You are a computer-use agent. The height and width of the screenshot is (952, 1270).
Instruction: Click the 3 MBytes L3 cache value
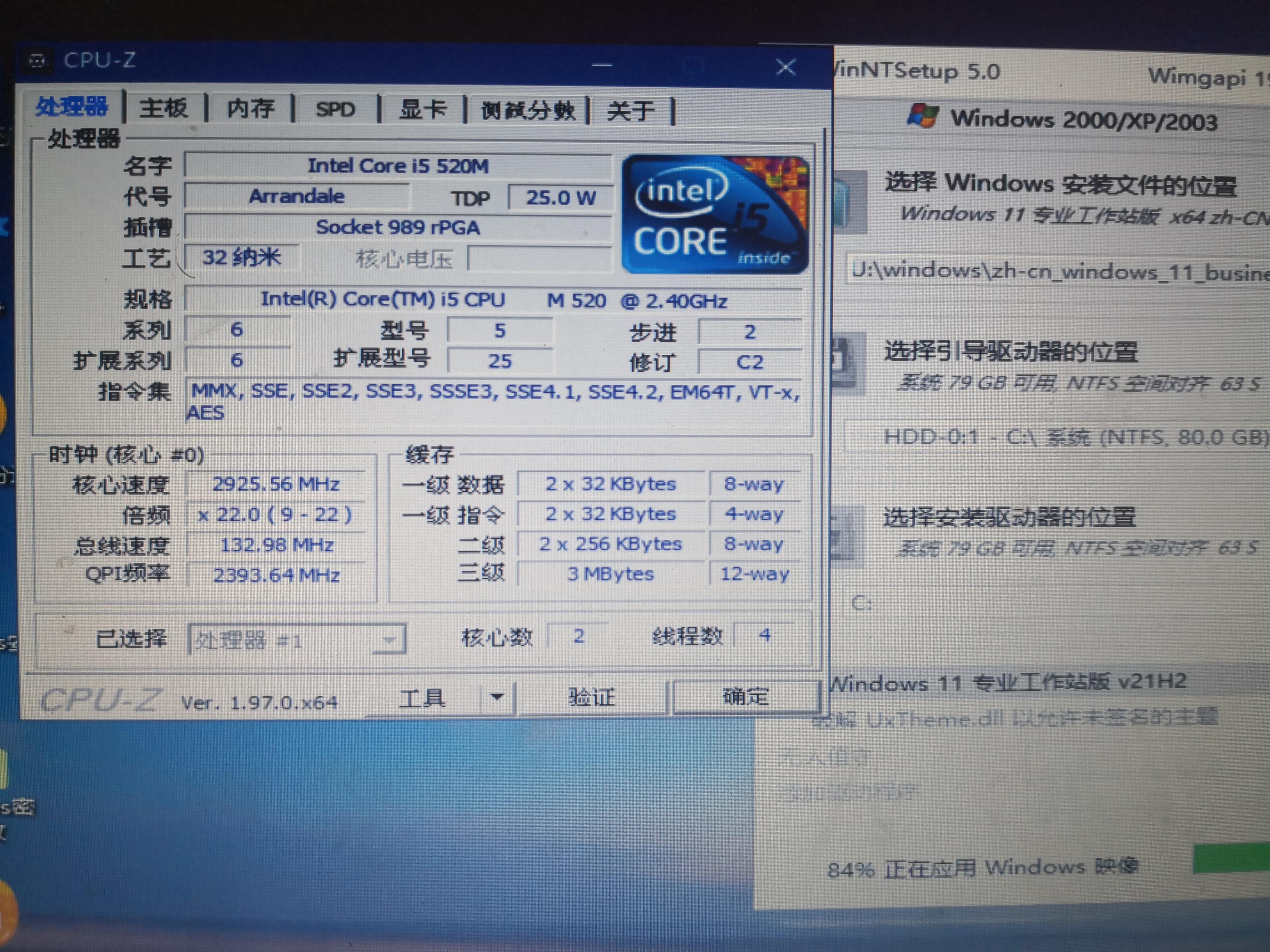tap(611, 574)
